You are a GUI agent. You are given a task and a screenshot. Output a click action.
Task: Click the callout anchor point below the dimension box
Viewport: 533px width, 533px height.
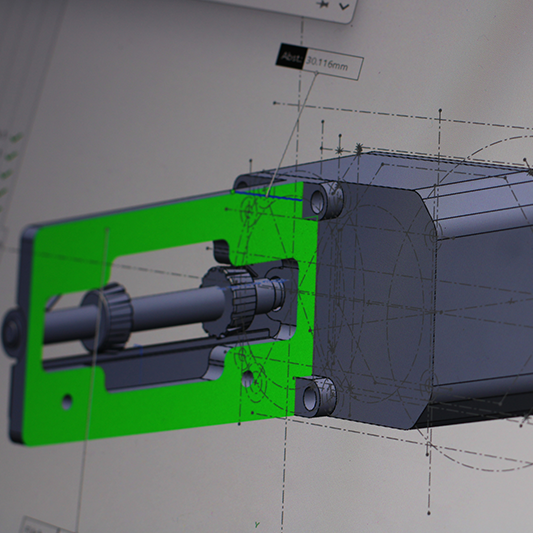coord(316,73)
